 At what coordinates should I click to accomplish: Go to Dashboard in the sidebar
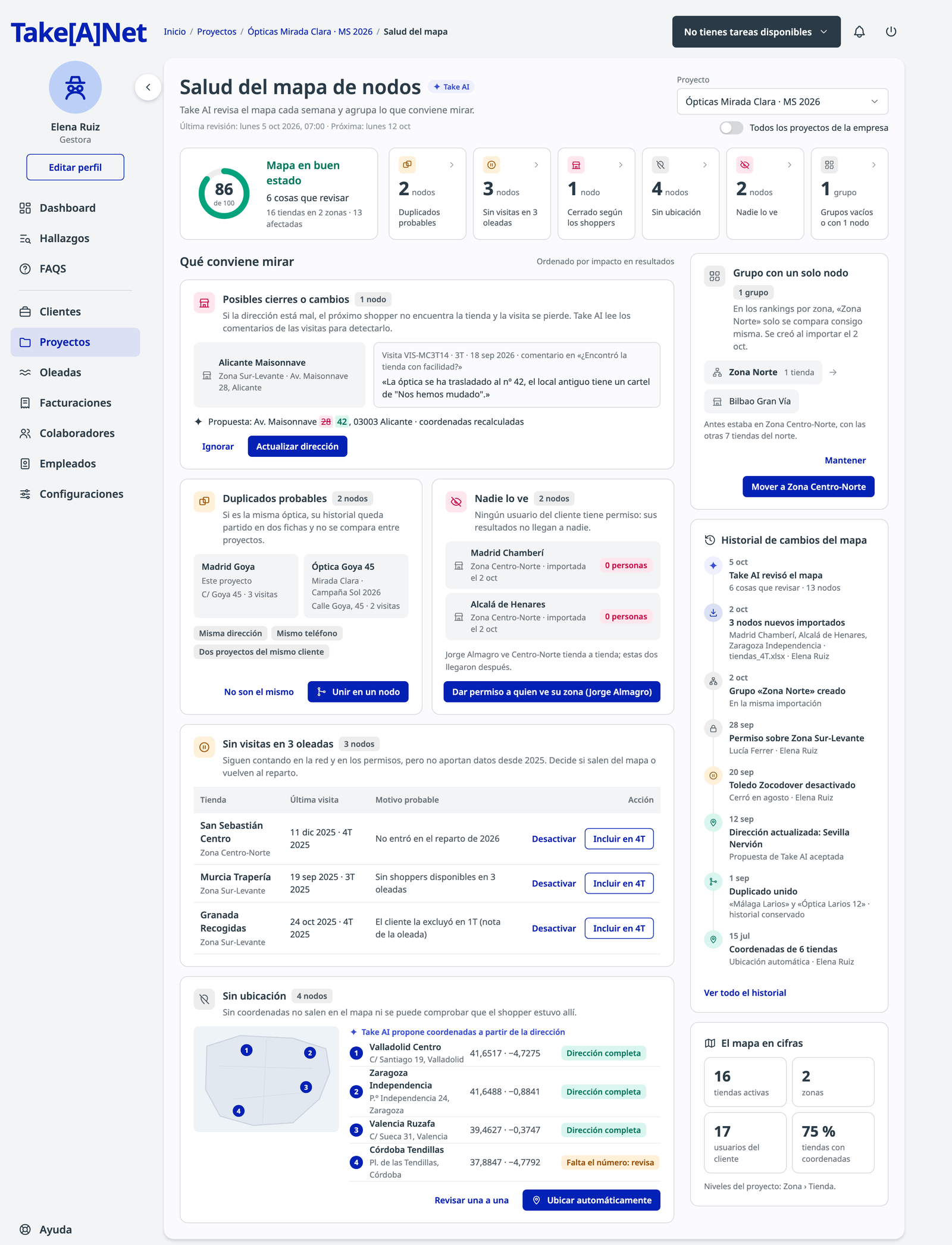75,208
